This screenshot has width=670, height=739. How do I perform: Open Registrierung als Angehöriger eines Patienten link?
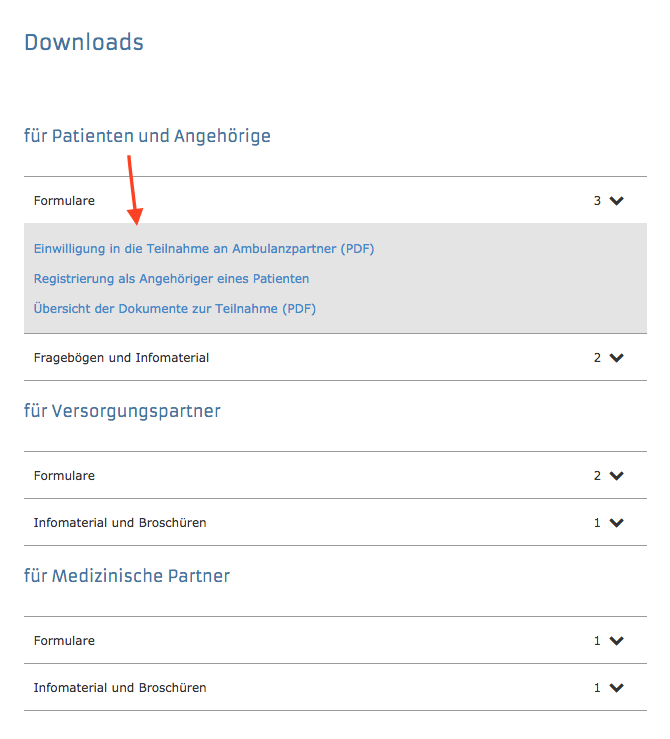172,279
